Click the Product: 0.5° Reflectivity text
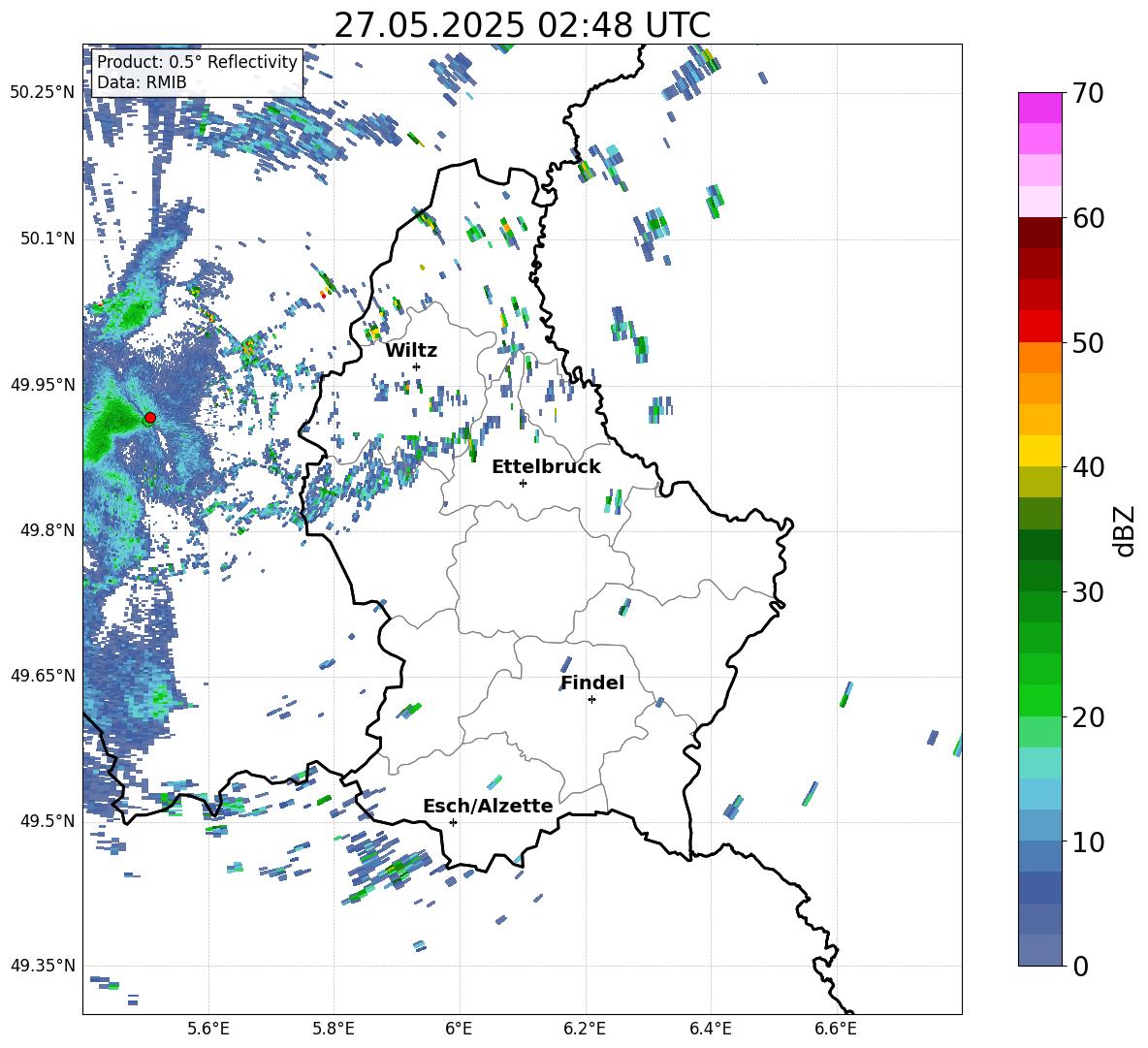1148x1048 pixels. [197, 62]
